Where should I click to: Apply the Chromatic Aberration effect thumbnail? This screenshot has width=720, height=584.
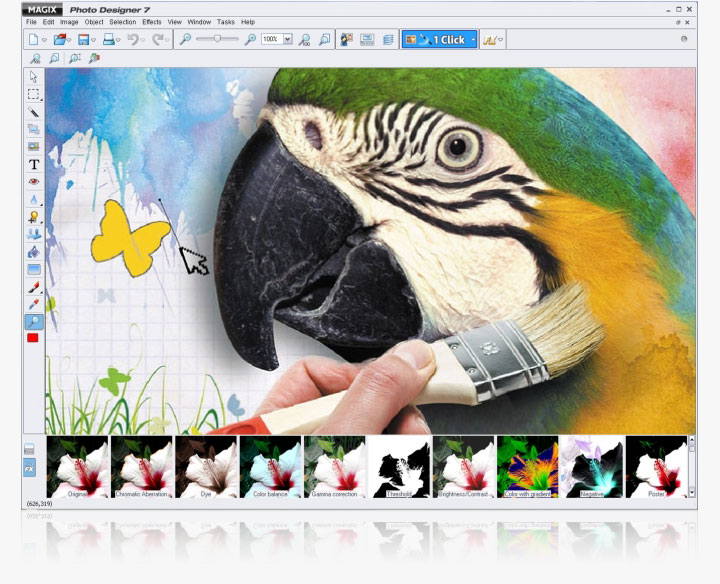(x=141, y=467)
